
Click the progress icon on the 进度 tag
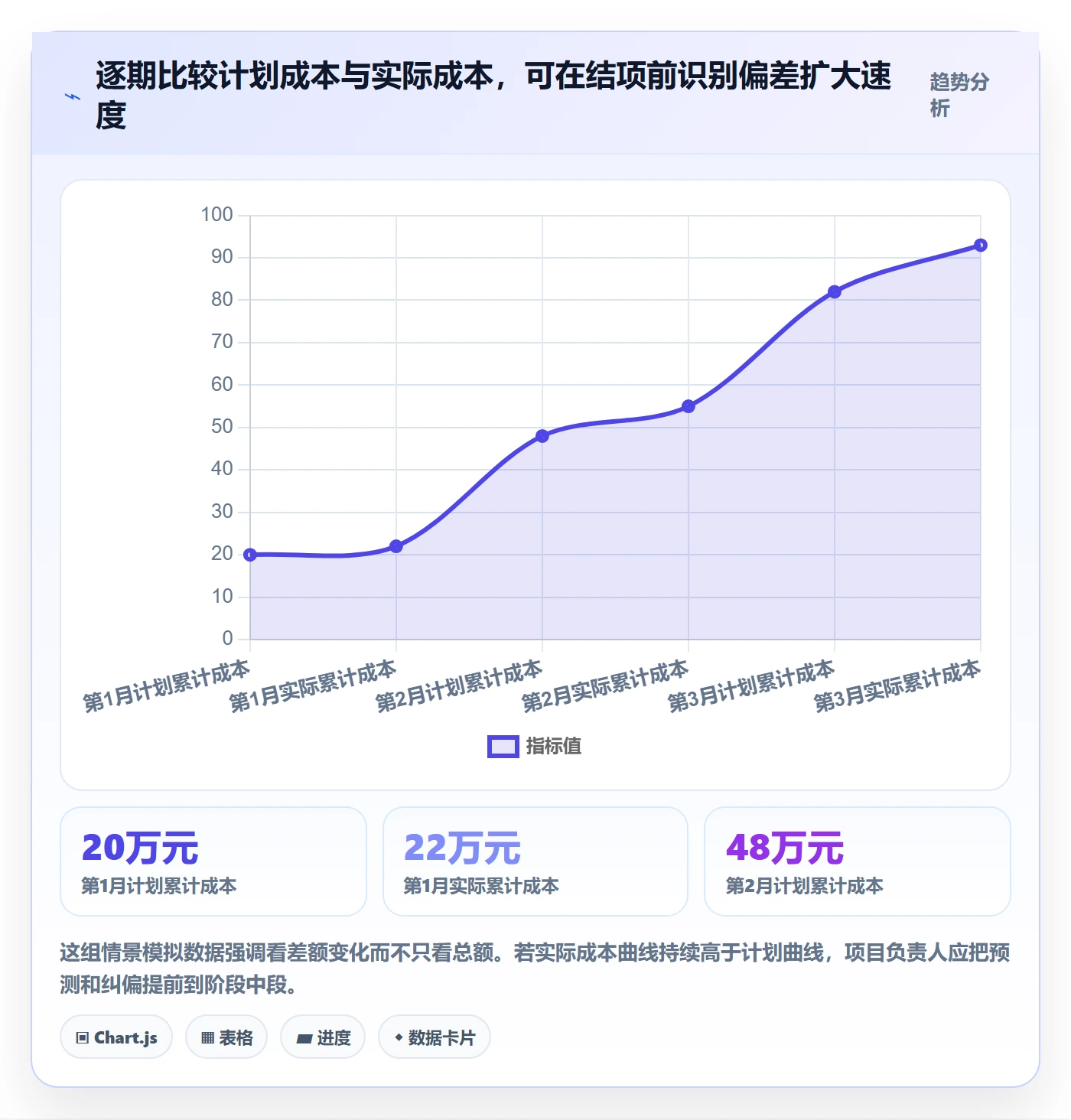tap(304, 1038)
